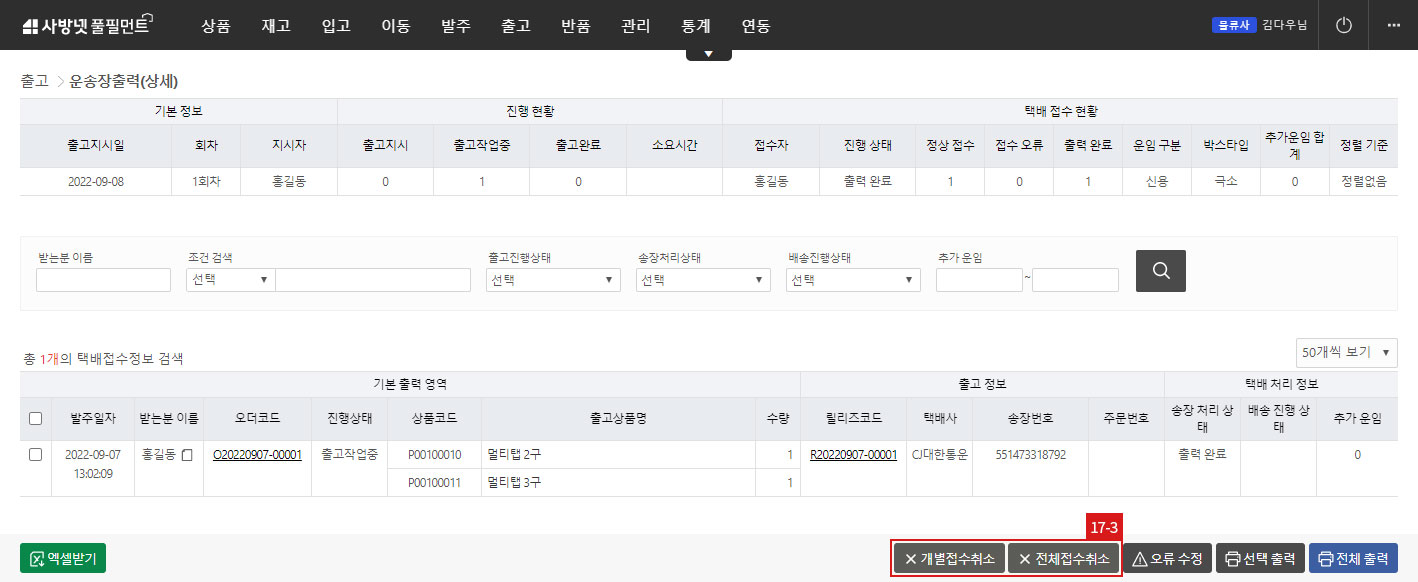1418x582 pixels.
Task: Toggle the select-all checkbox in table header
Action: (36, 419)
